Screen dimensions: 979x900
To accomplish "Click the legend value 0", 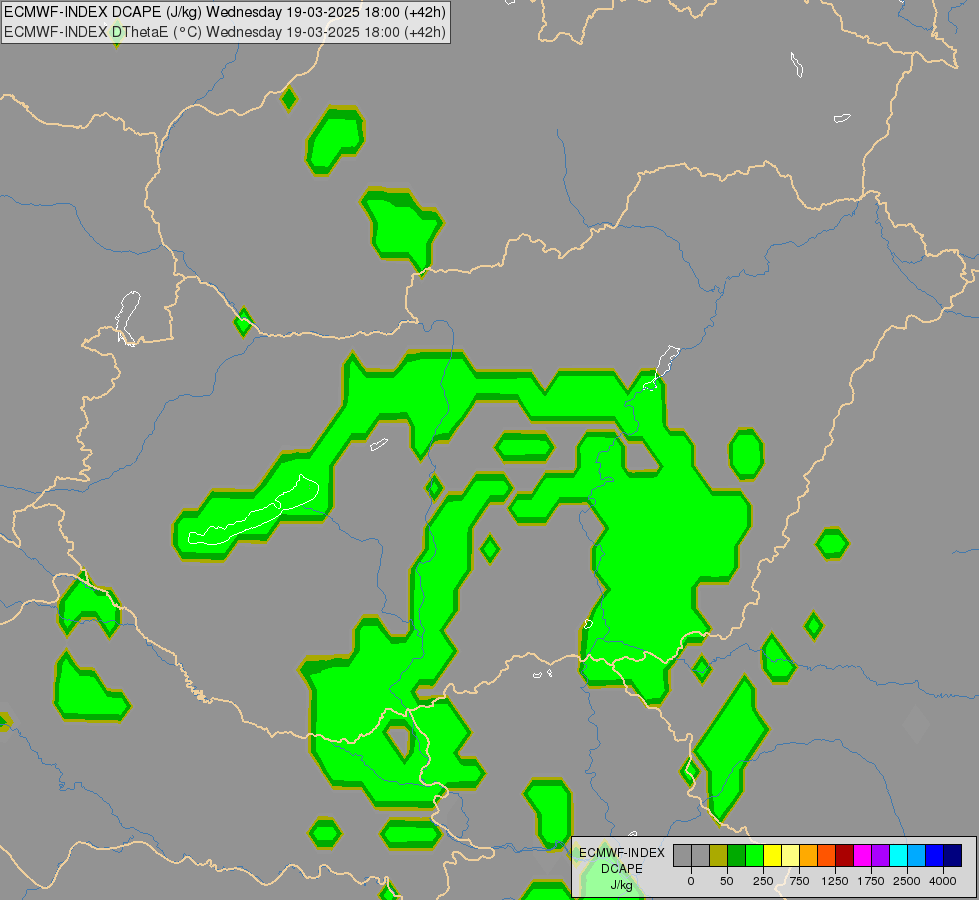I will point(691,881).
